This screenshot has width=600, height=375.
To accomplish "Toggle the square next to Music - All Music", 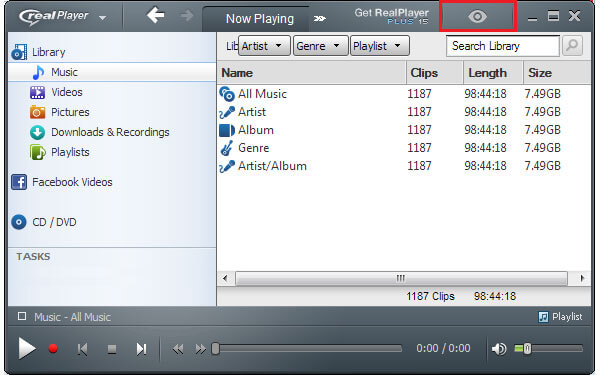I will click(x=22, y=316).
